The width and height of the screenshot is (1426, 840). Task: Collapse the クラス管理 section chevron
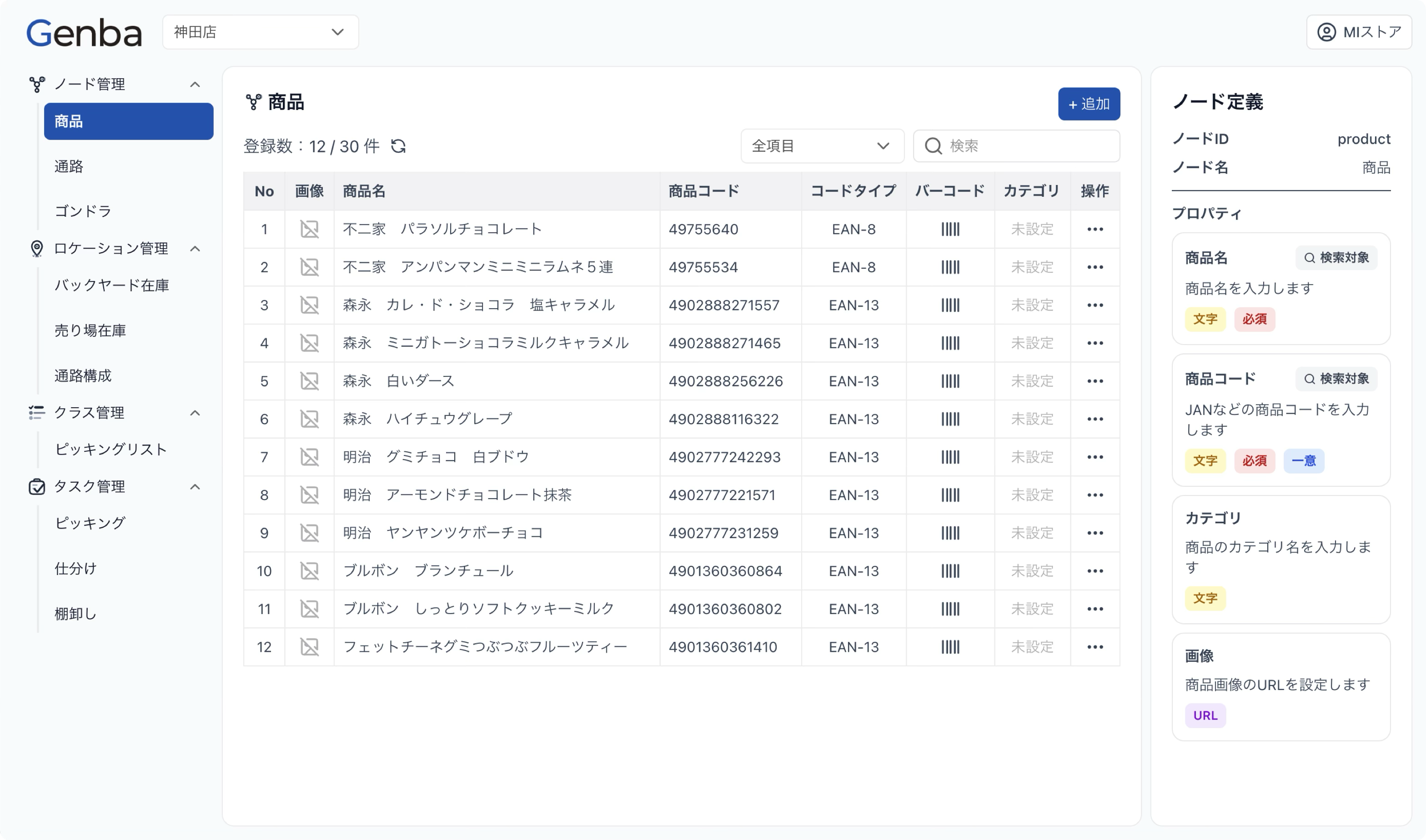[195, 413]
